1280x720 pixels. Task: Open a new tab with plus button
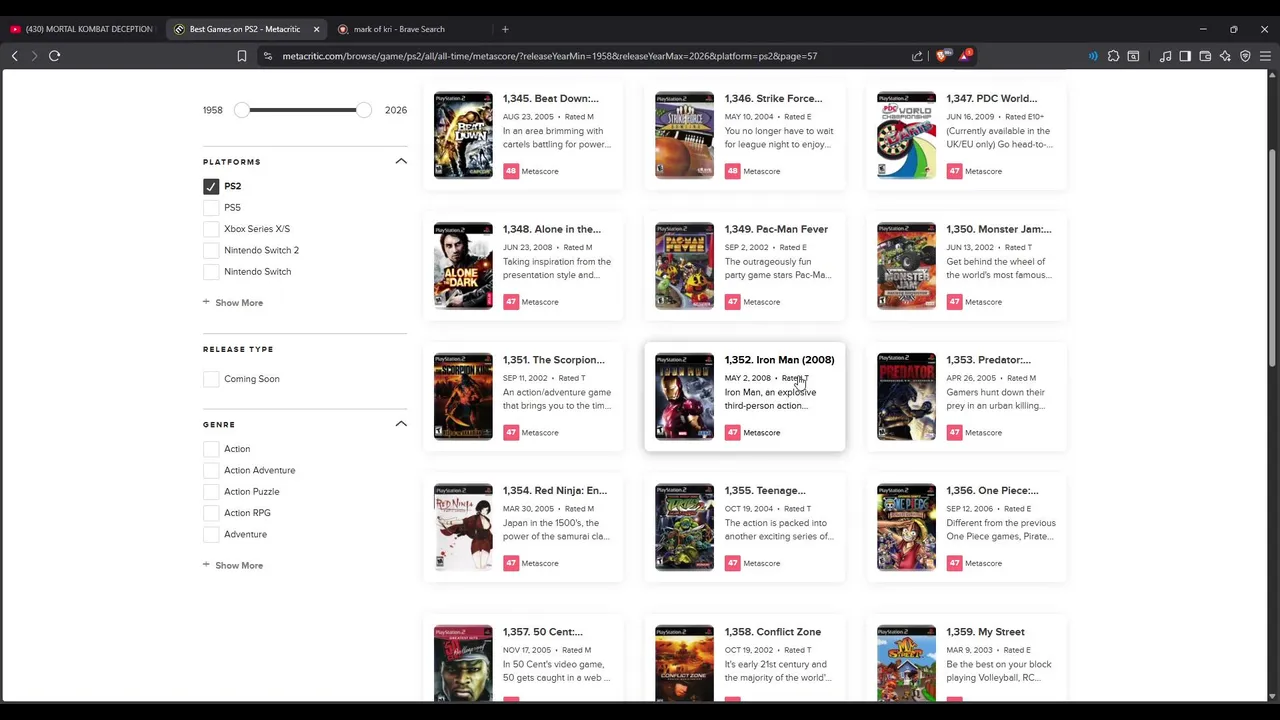pos(505,29)
